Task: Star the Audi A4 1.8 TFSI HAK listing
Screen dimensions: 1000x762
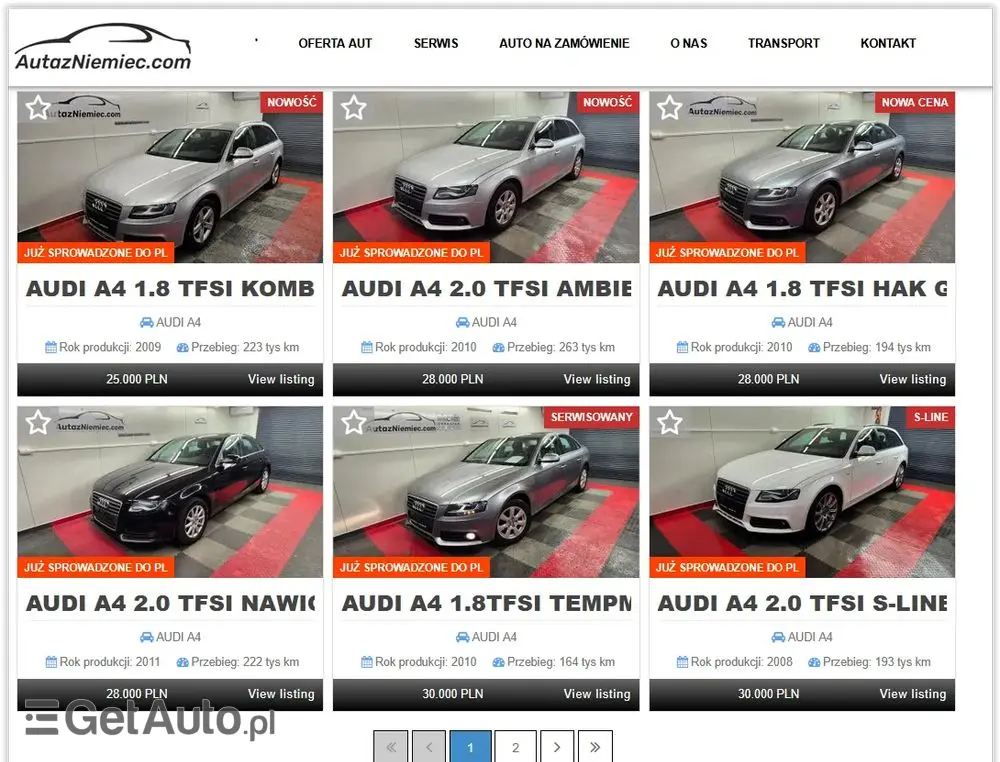Action: pos(669,108)
